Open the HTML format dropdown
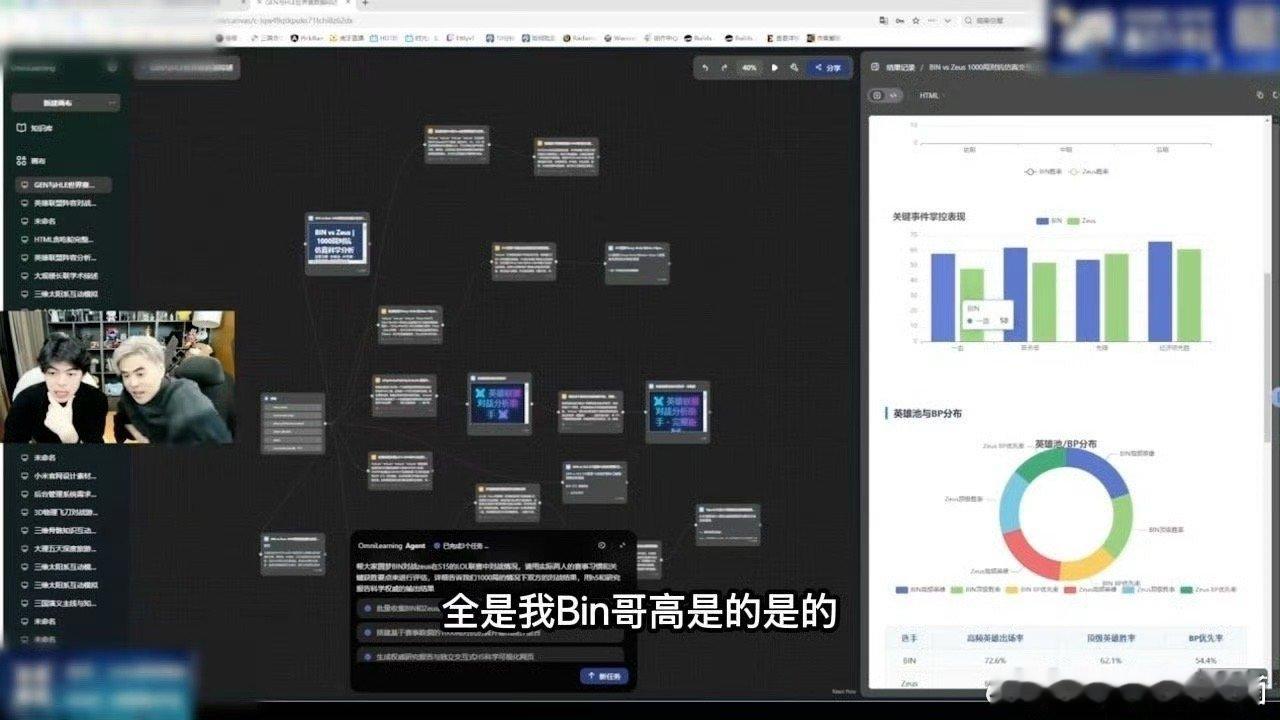The image size is (1280, 720). tap(933, 95)
